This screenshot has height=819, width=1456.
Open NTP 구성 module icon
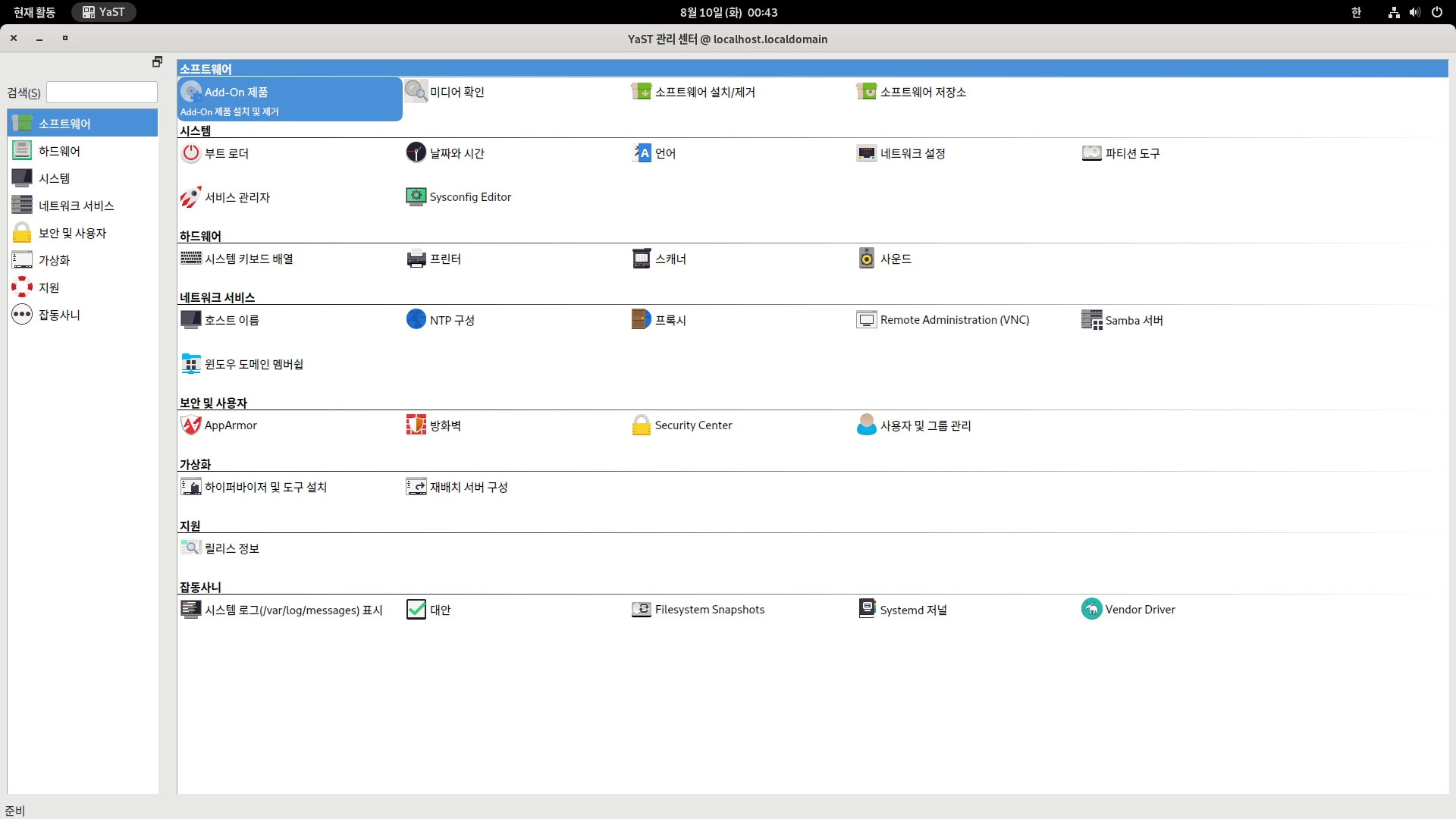tap(416, 320)
